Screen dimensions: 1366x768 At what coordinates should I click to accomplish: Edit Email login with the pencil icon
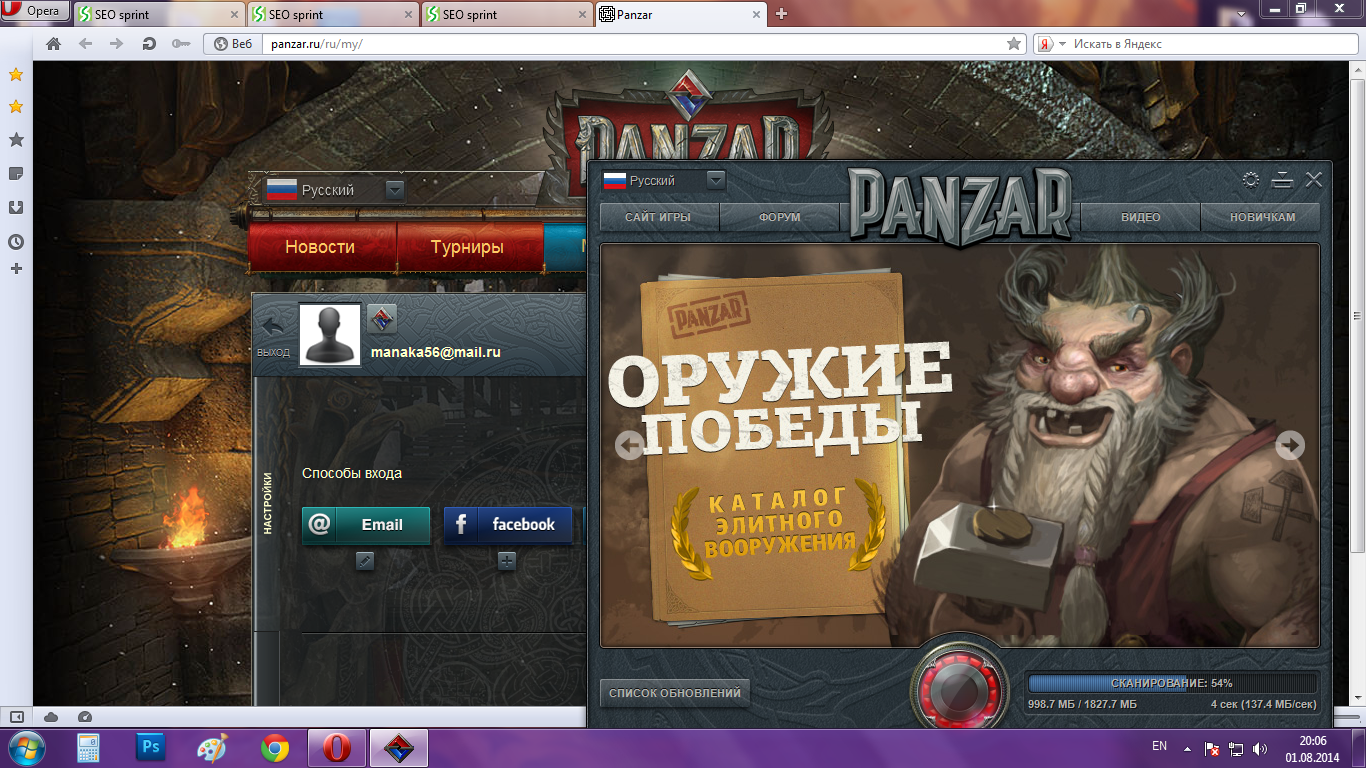(365, 562)
